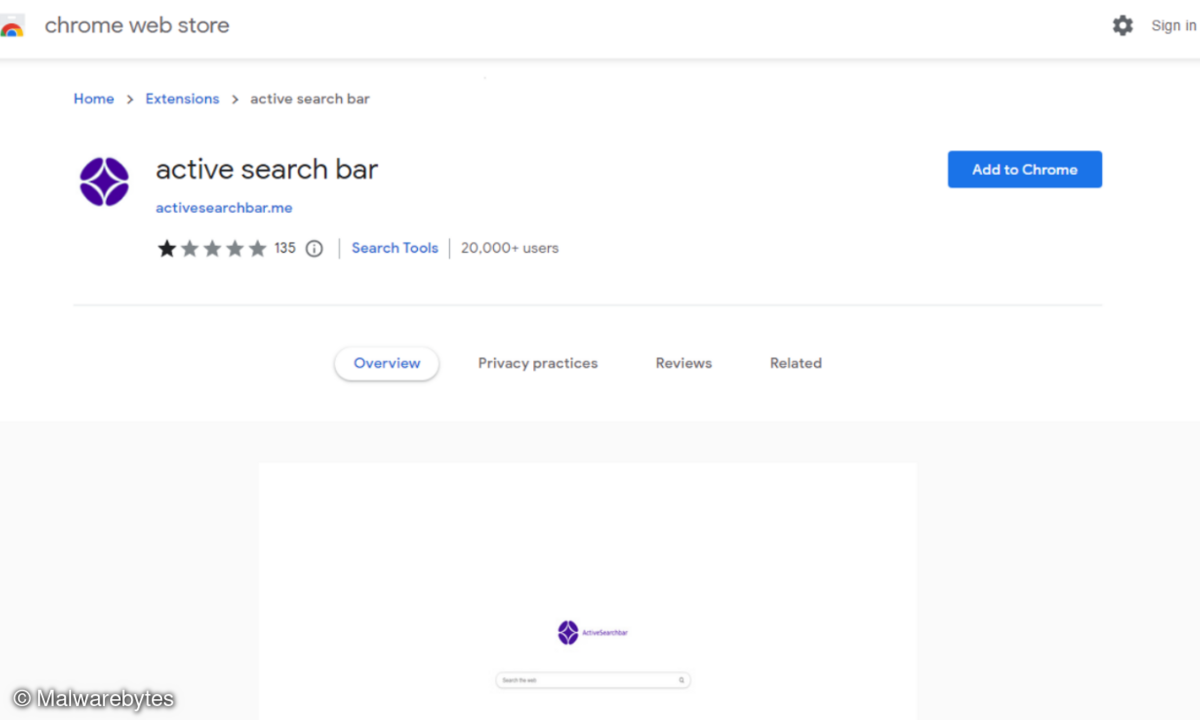The height and width of the screenshot is (720, 1200).
Task: Click the Add to Chrome button
Action: (x=1025, y=169)
